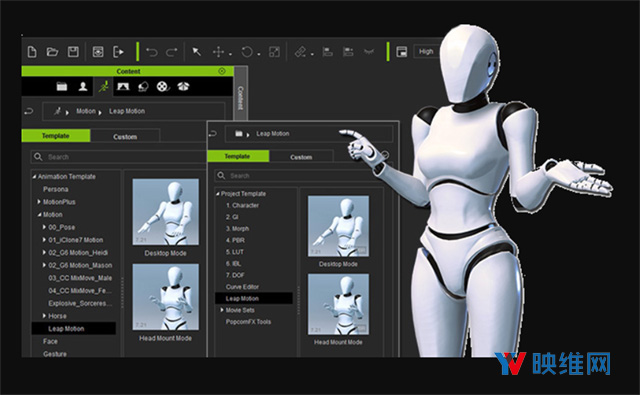
Task: Collapse the Motion tree node
Action: pos(40,215)
